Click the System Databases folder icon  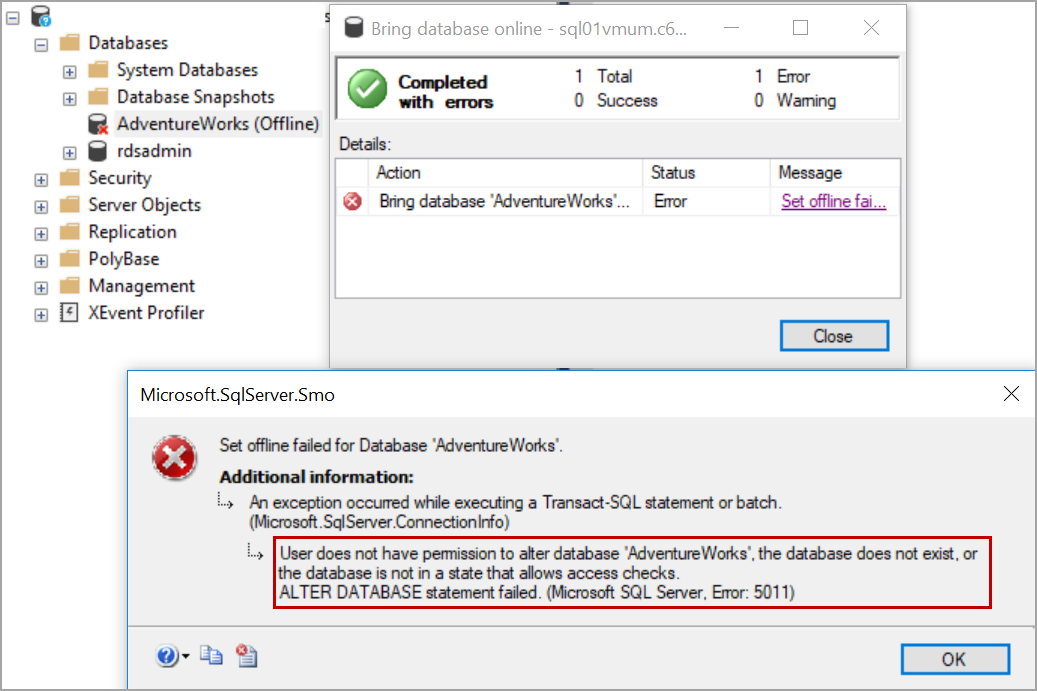98,69
